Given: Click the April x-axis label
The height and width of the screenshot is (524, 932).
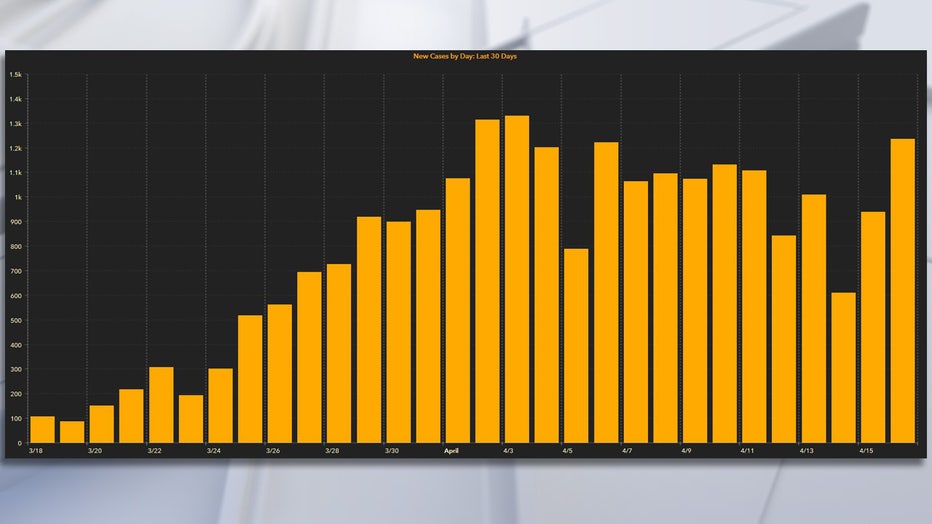Looking at the screenshot, I should coord(451,451).
